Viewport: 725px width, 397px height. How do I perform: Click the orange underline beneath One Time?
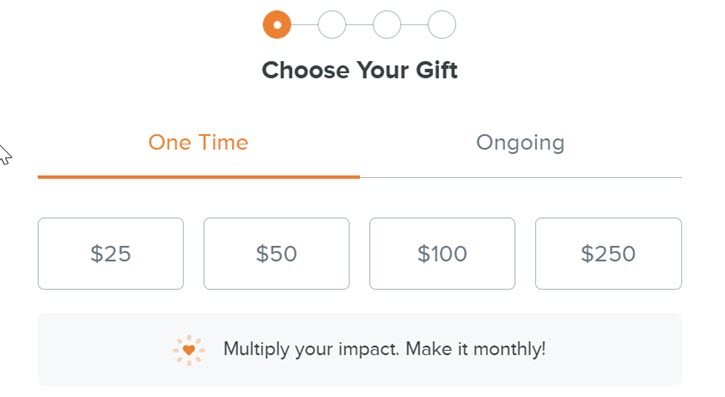click(x=199, y=177)
